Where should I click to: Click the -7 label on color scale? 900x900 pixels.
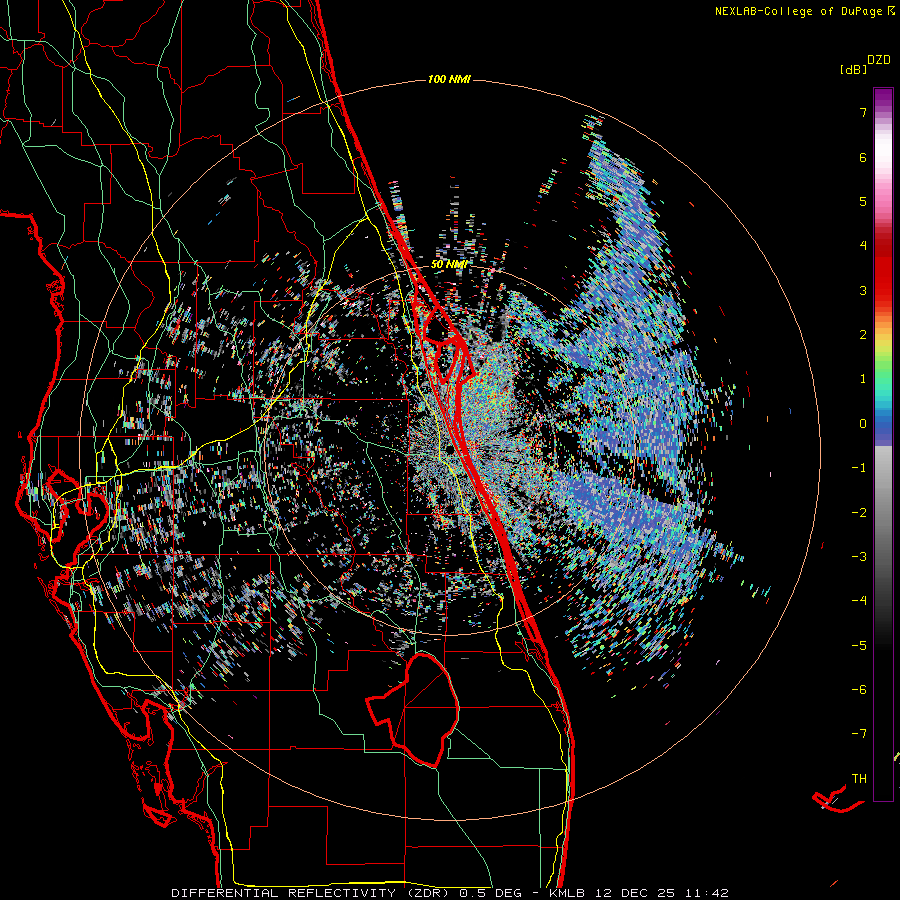tap(859, 734)
